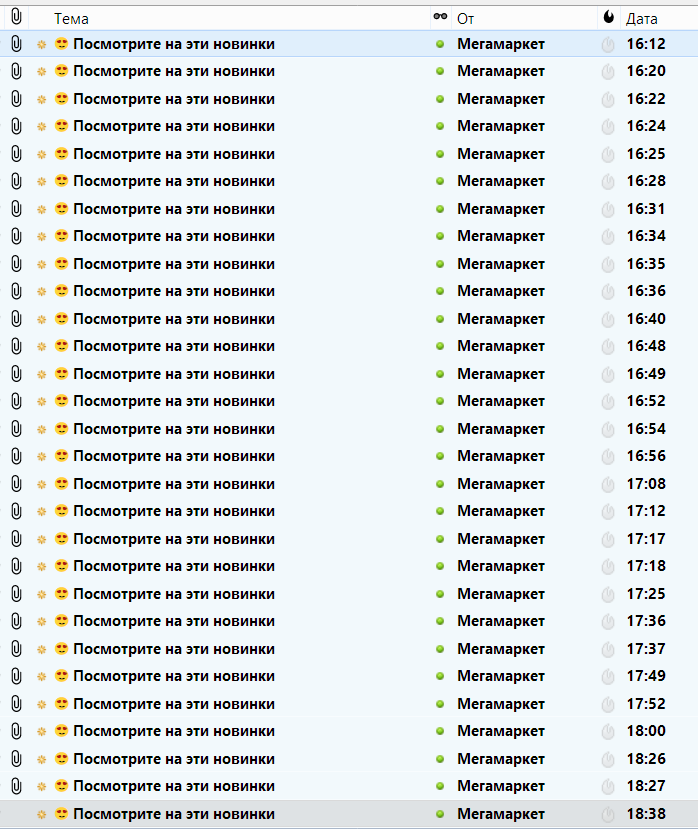
Task: Toggle read status dot of 18:26 message
Action: (x=439, y=759)
